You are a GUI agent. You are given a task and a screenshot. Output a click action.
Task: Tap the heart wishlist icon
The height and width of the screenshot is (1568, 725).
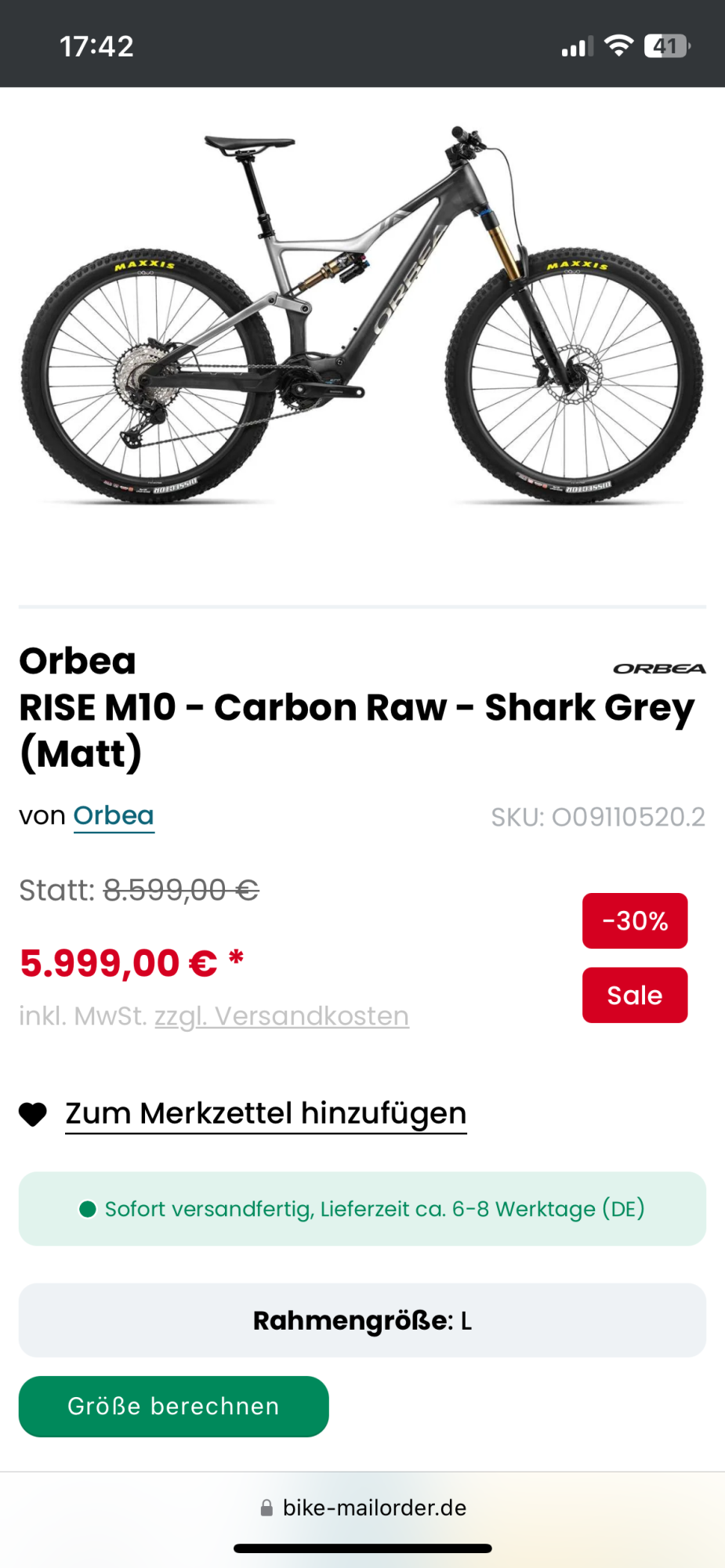tap(33, 1114)
